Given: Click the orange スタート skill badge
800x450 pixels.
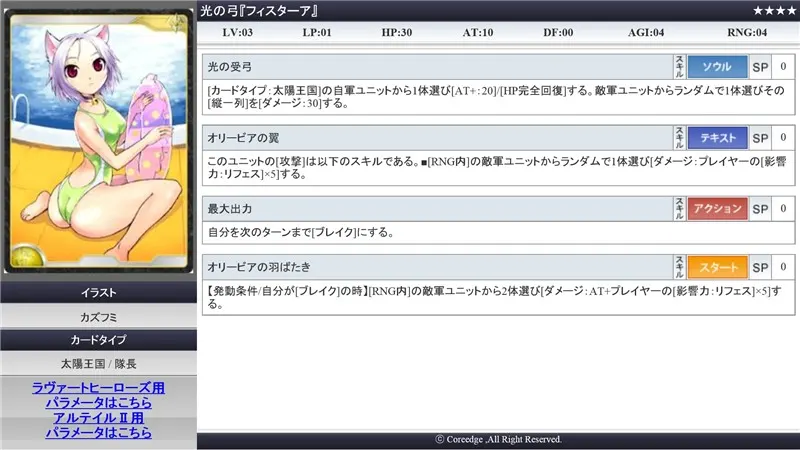Looking at the screenshot, I should pos(717,268).
